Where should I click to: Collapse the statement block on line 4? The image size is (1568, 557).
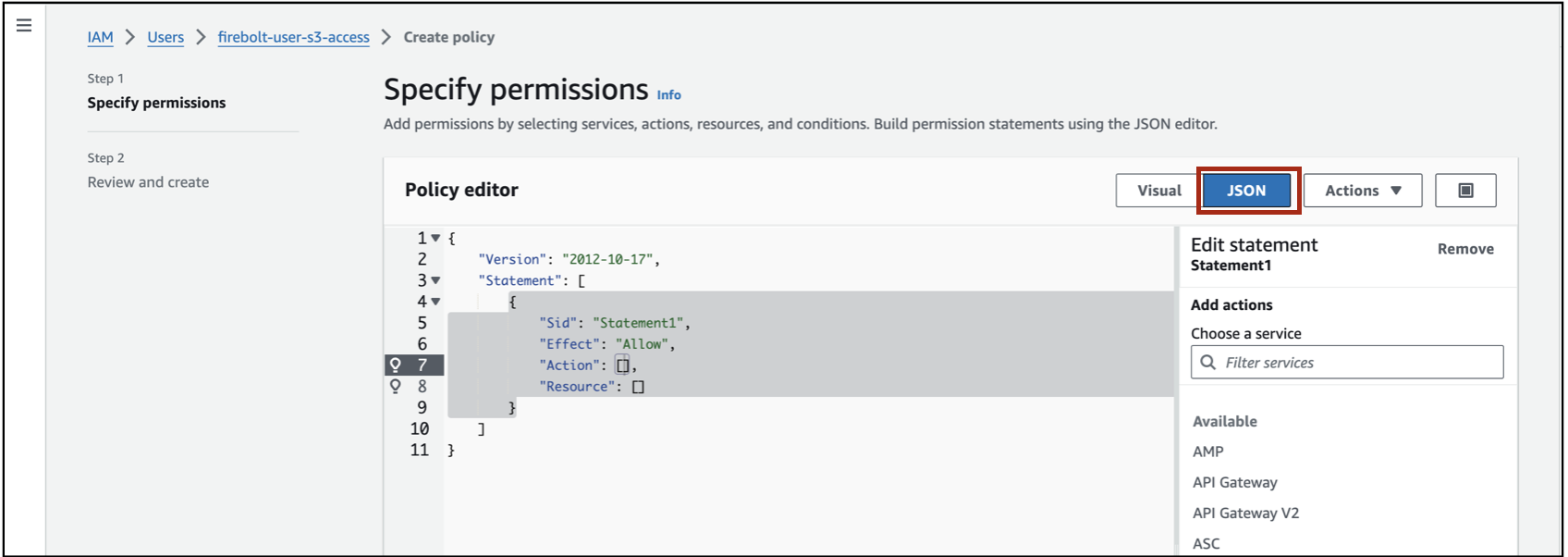pos(435,302)
